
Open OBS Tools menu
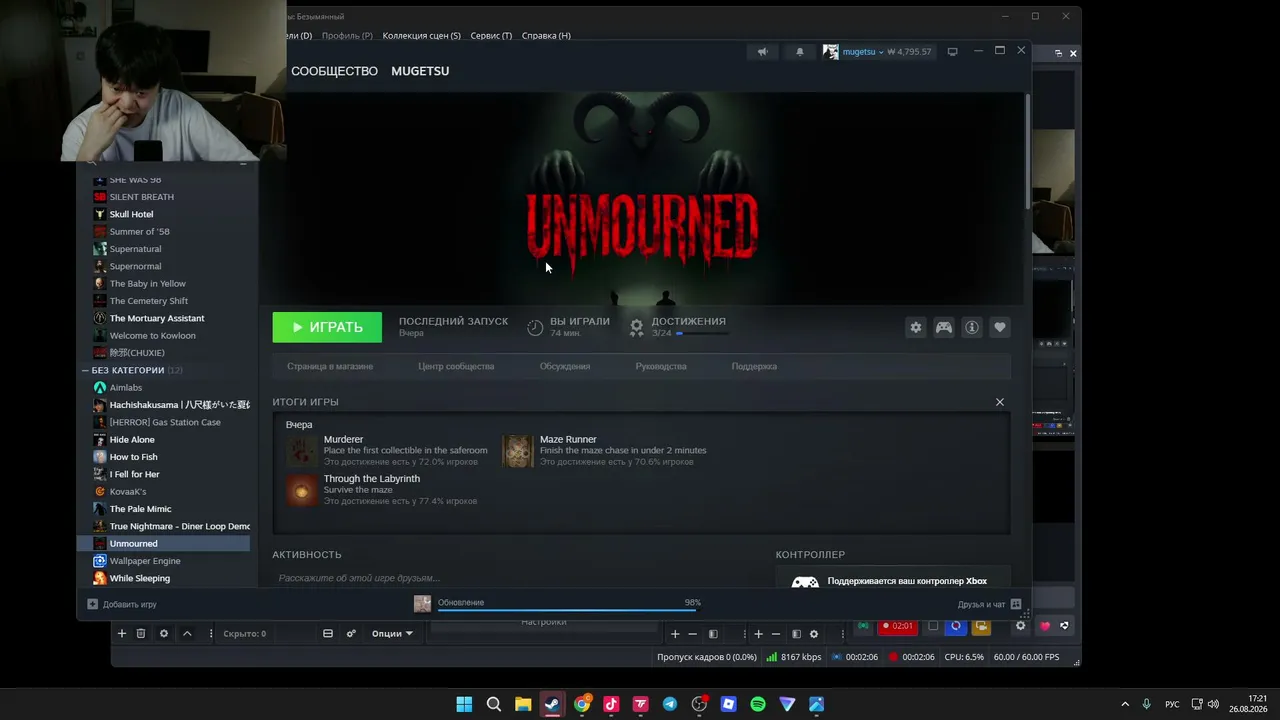491,36
